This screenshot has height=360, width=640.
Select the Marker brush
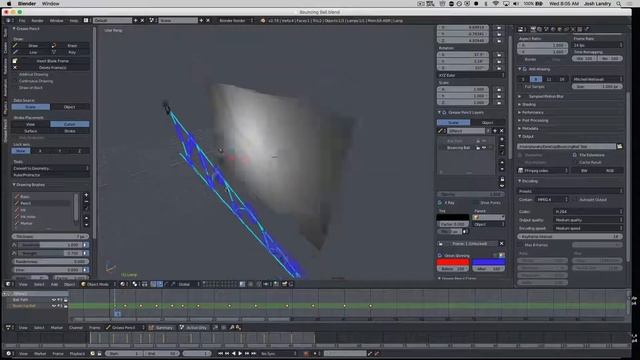(43, 223)
